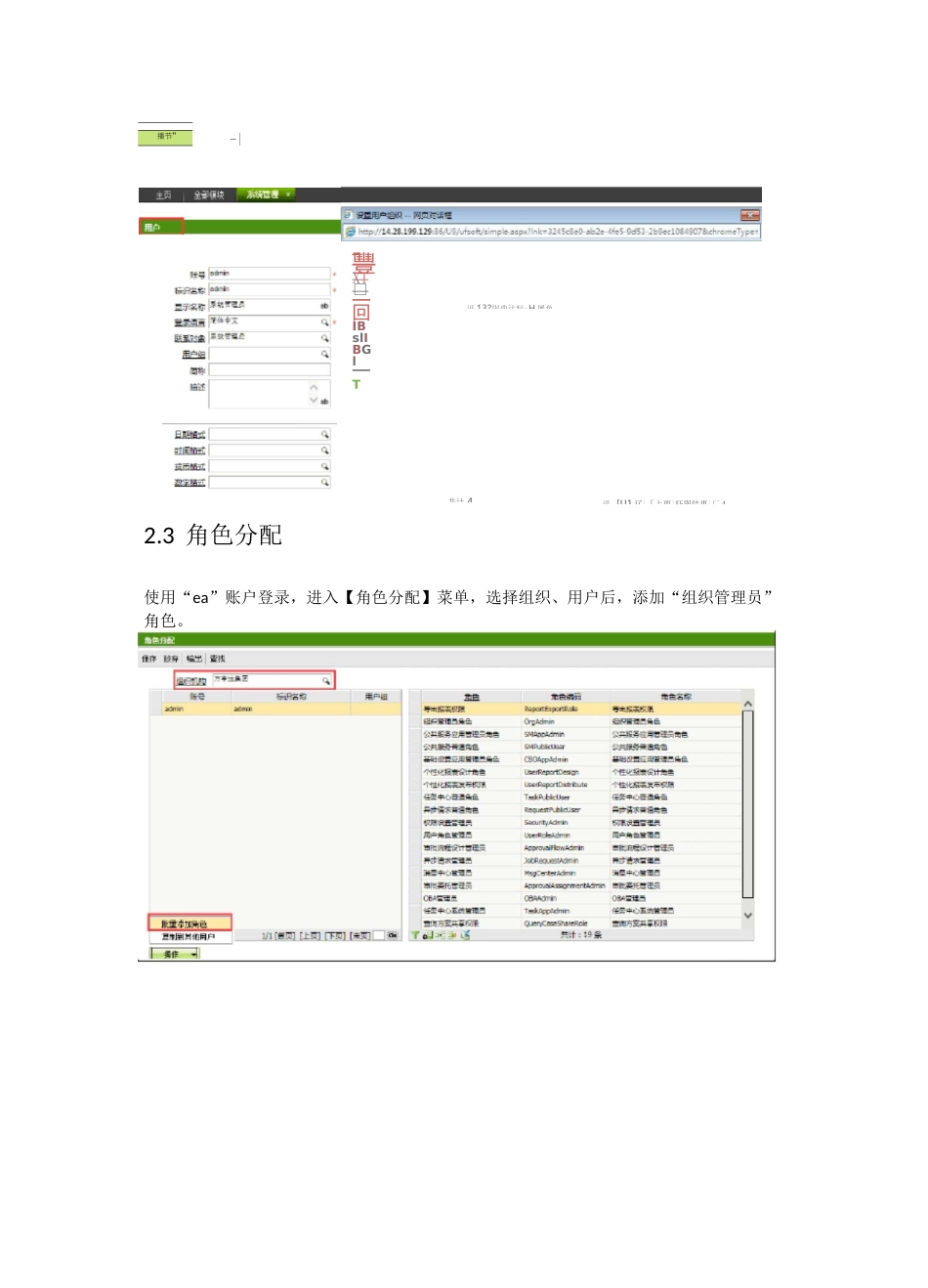928x1288 pixels.
Task: Open the lookup icon of 时间格式 field
Action: [x=325, y=451]
